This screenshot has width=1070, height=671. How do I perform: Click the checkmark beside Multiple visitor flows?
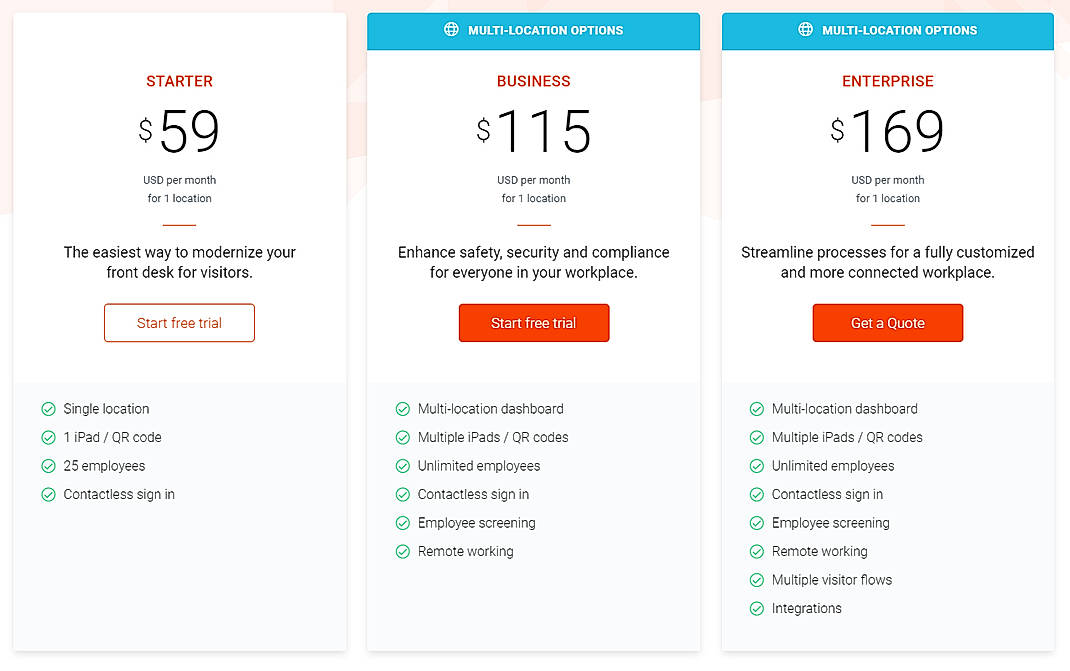click(757, 580)
